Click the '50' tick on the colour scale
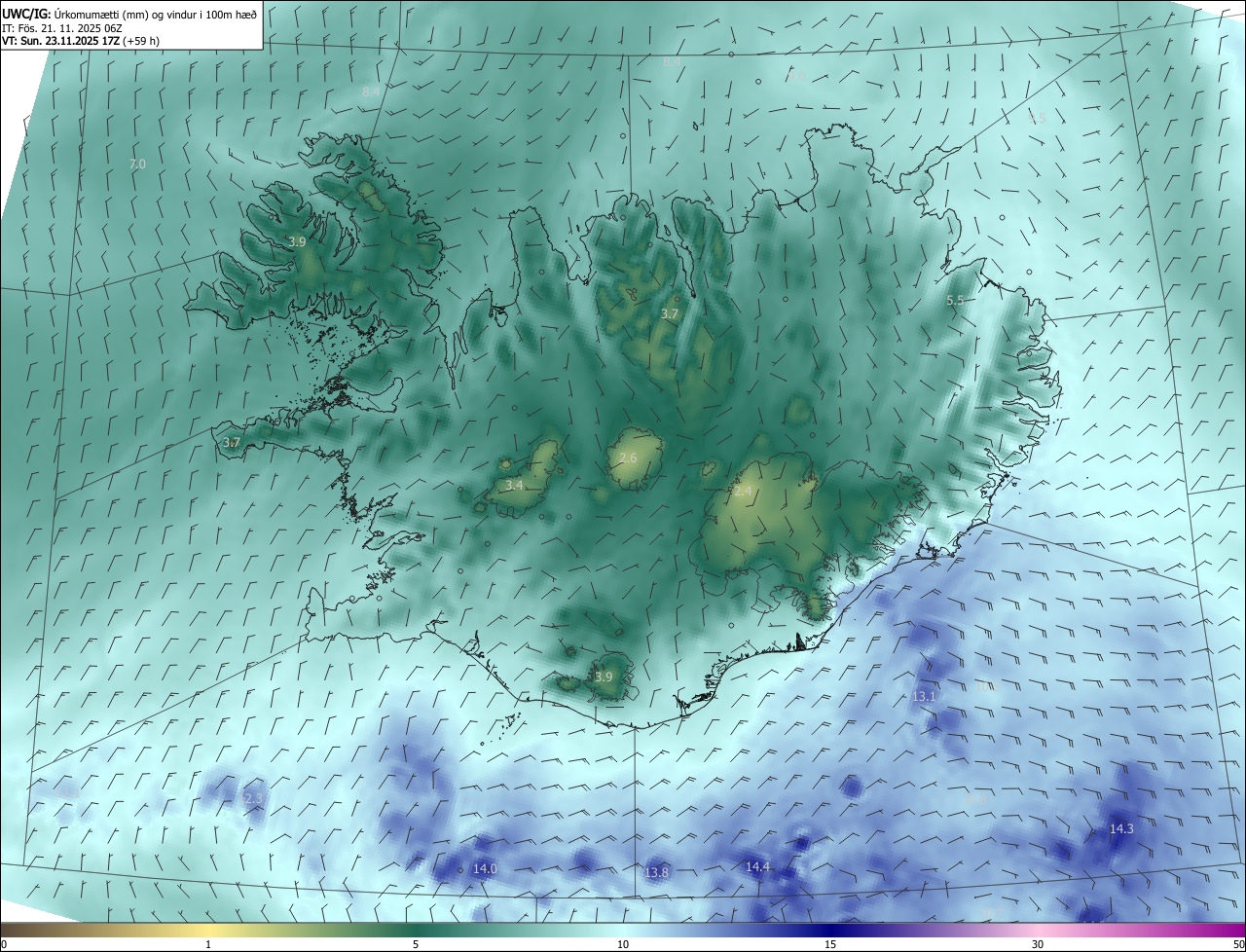 pyautogui.click(x=1238, y=944)
